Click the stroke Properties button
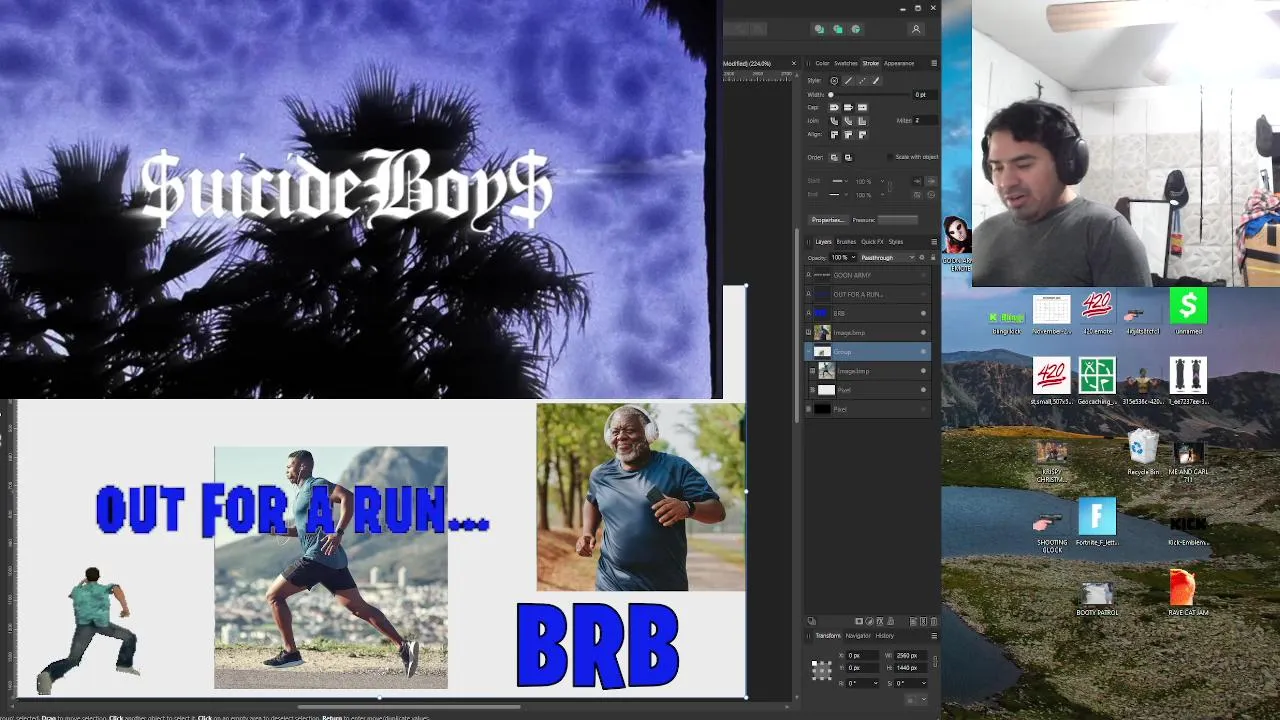This screenshot has width=1280, height=720. 829,220
